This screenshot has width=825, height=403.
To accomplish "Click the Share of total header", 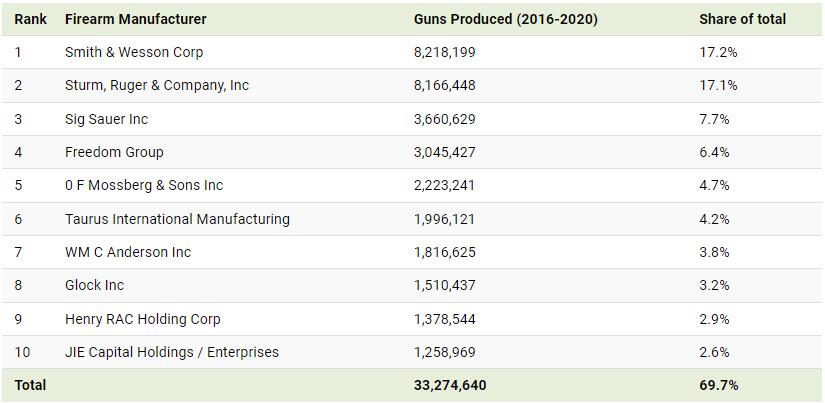I will [742, 19].
